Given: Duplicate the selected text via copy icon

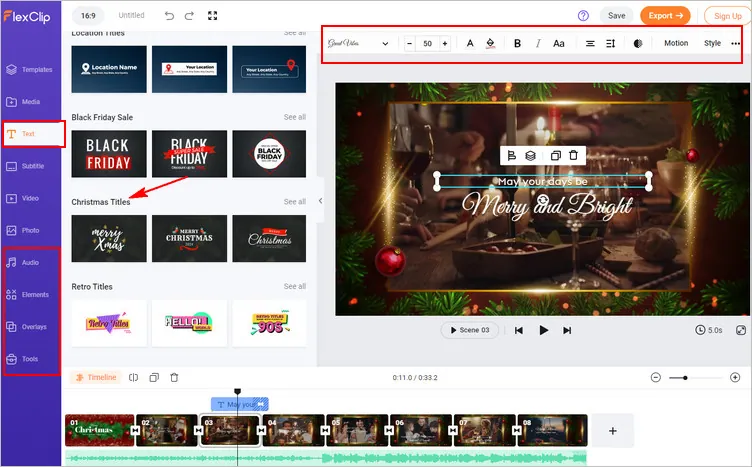Looking at the screenshot, I should point(555,155).
